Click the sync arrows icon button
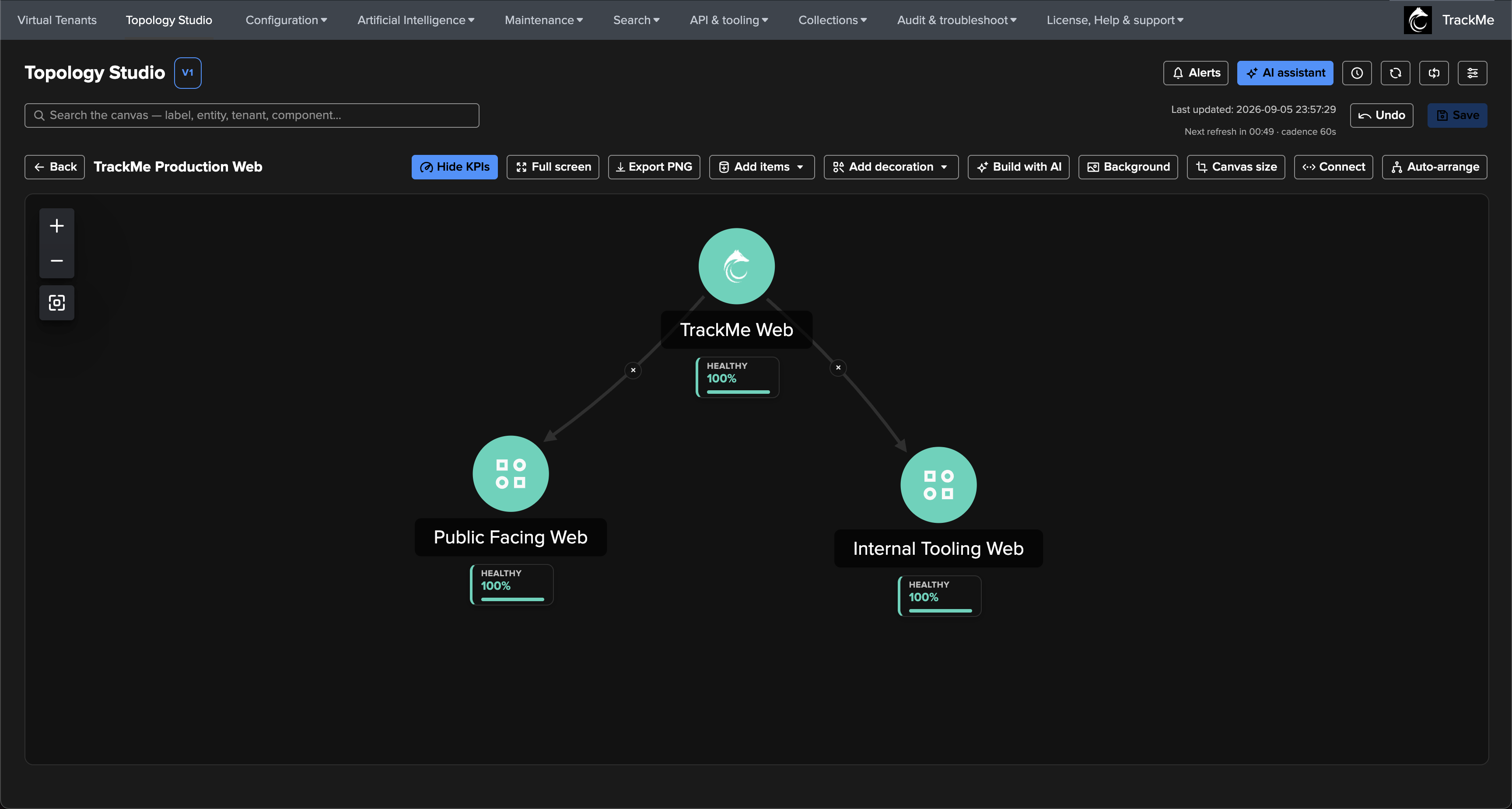This screenshot has width=1512, height=809. tap(1434, 73)
